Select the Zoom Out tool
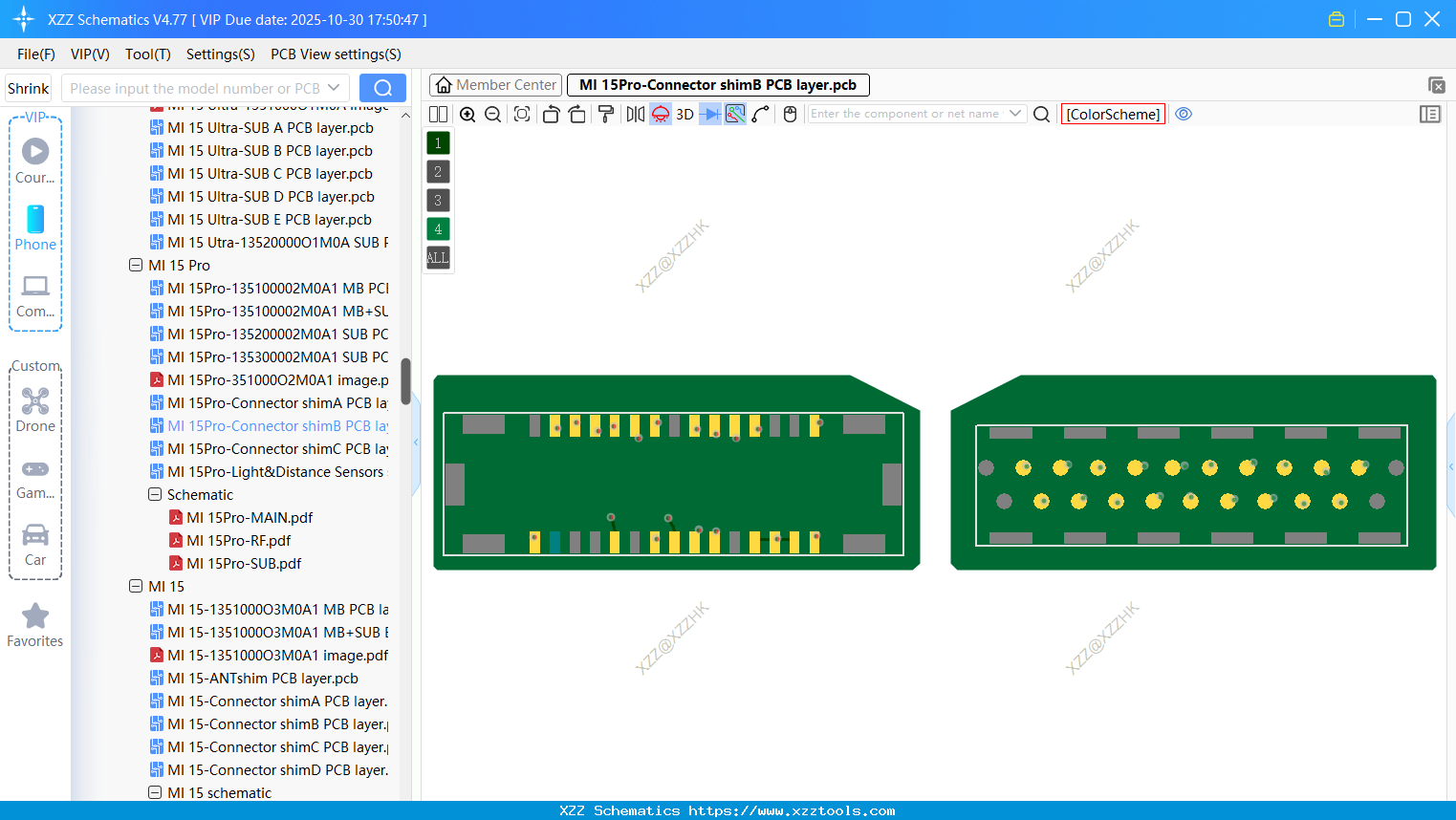 491,114
